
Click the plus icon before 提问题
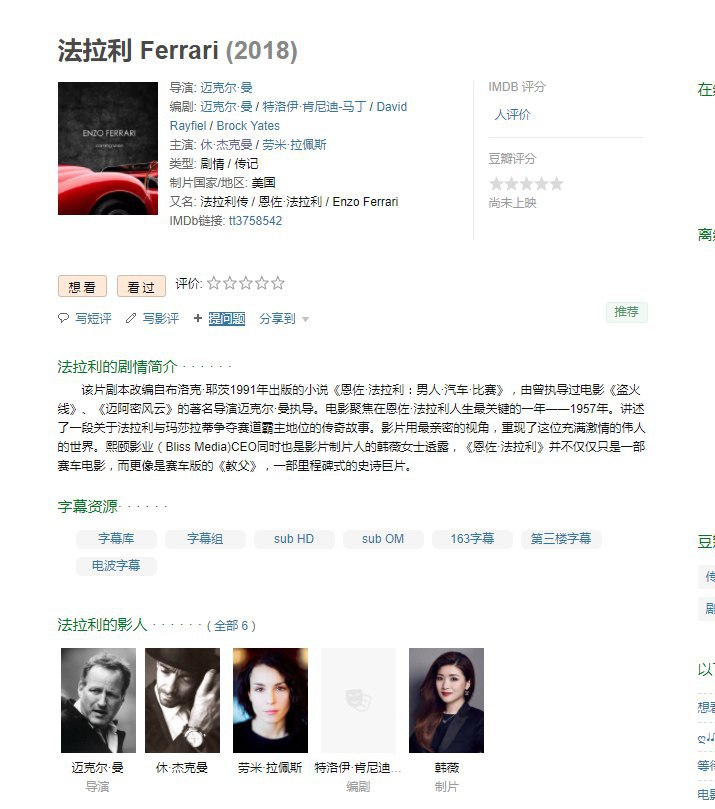pyautogui.click(x=198, y=318)
